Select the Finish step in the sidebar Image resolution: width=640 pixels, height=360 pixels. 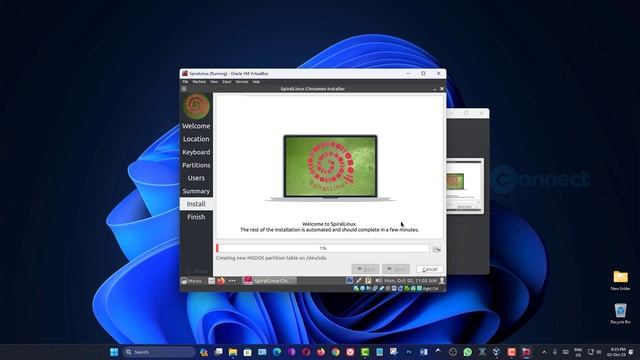click(196, 217)
